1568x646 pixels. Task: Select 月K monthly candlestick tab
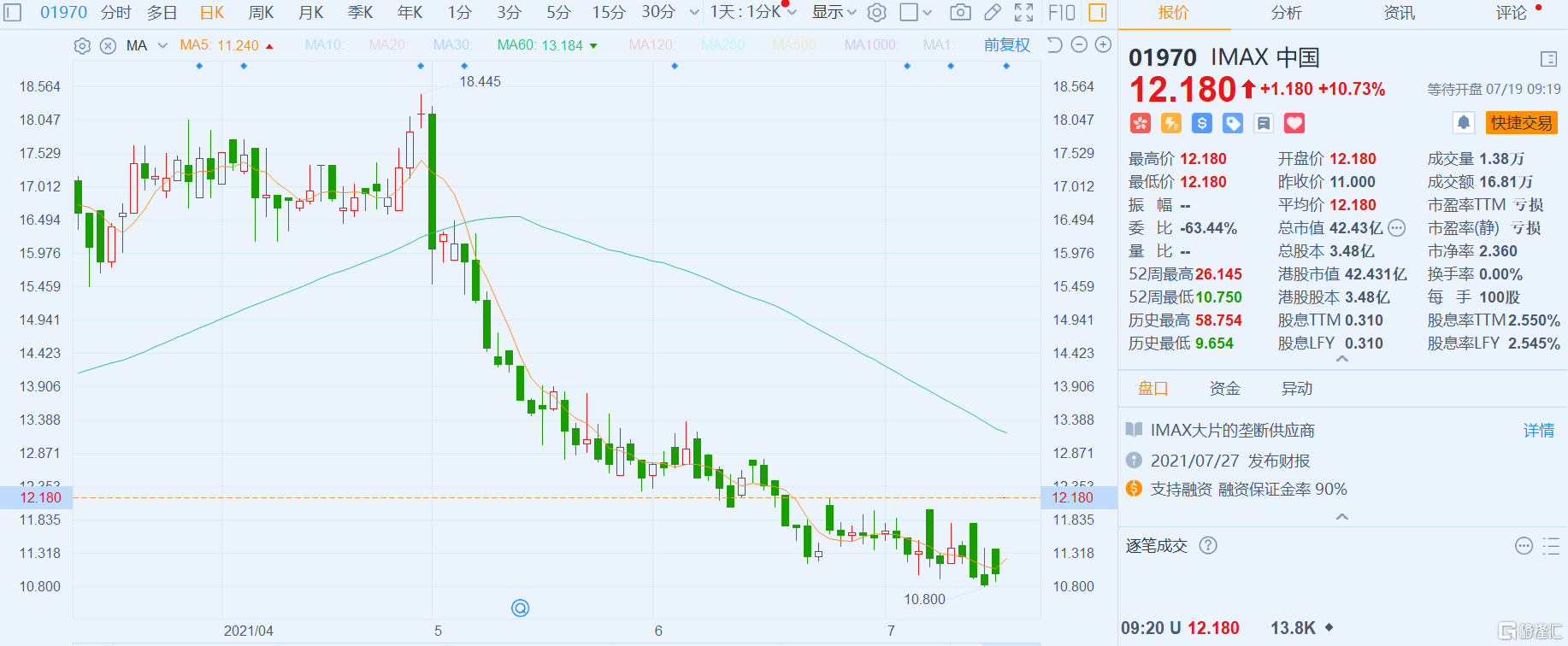310,12
